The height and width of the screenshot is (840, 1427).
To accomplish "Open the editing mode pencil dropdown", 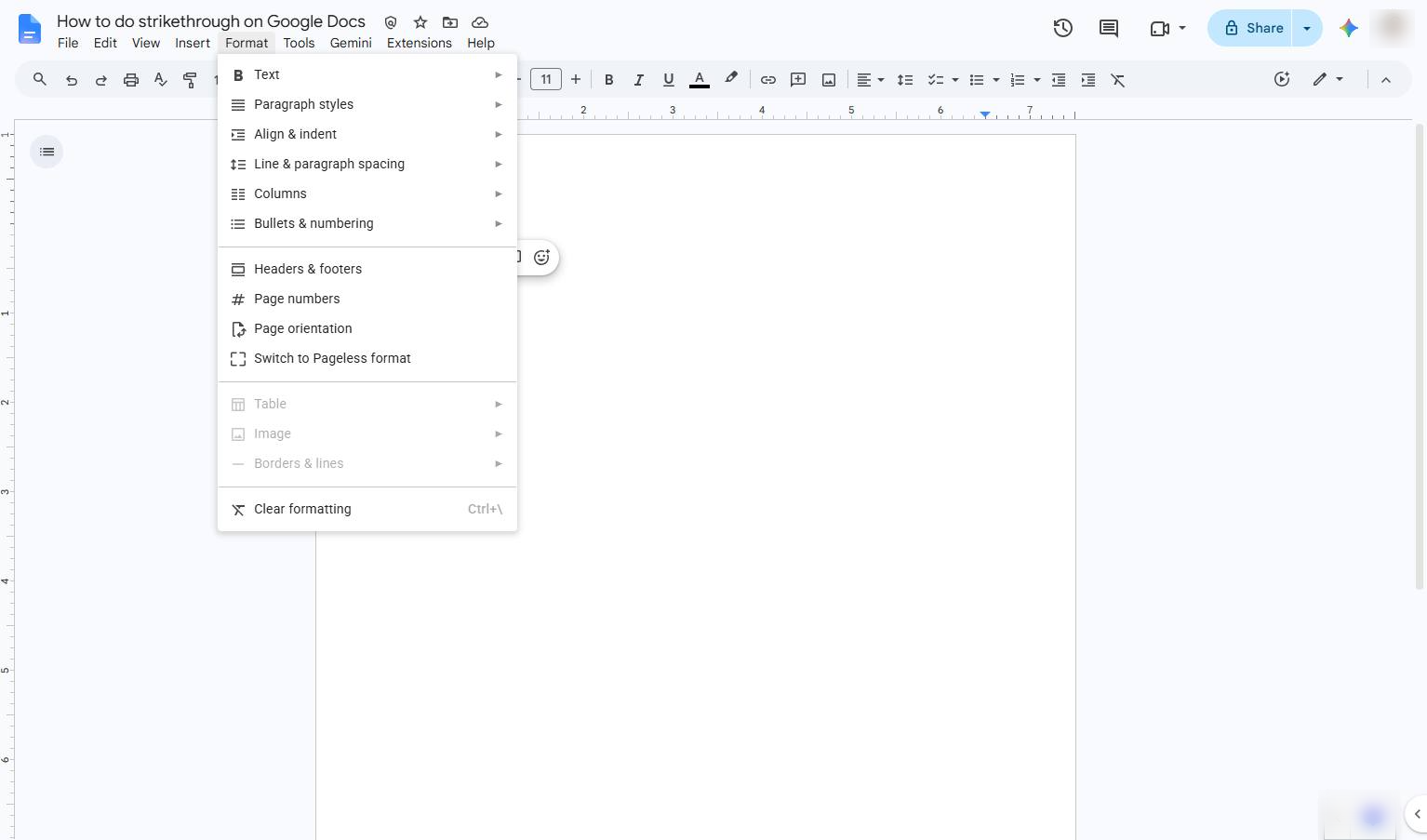I will click(1327, 80).
